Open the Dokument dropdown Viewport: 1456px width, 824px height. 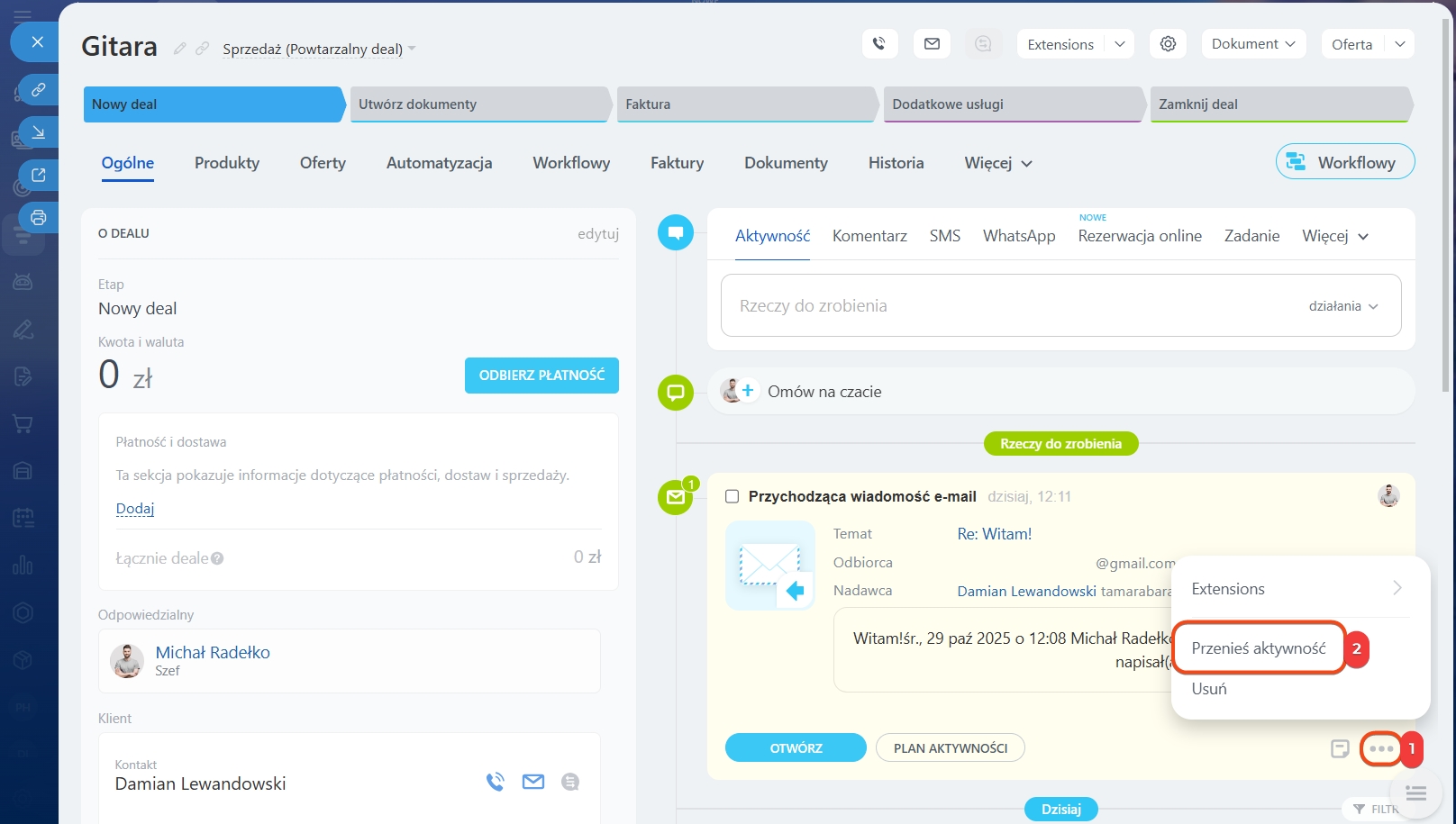[1252, 44]
